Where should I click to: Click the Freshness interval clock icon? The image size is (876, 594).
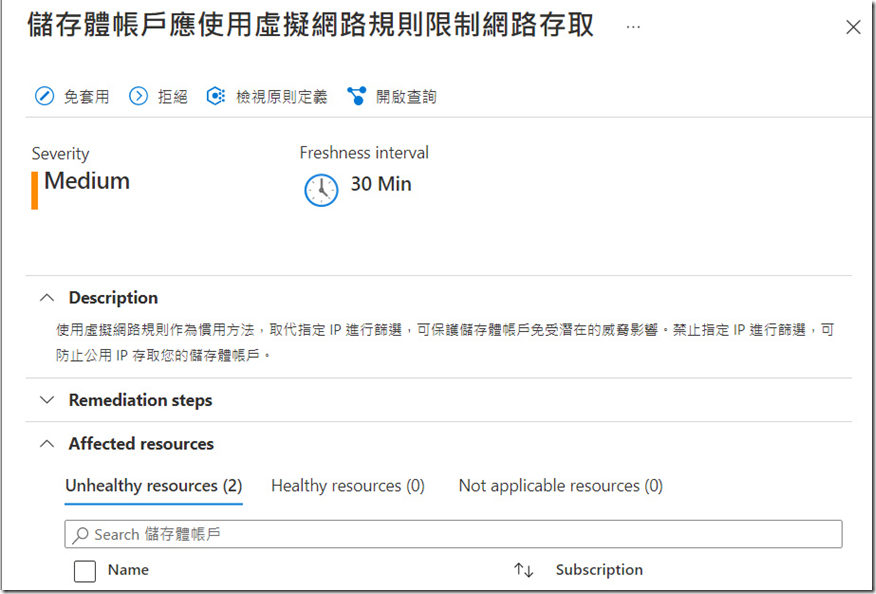(321, 189)
